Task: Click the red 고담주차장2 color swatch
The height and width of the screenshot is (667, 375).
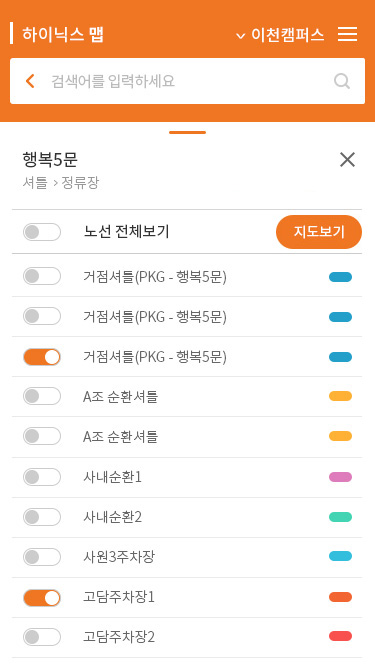Action: [x=341, y=636]
